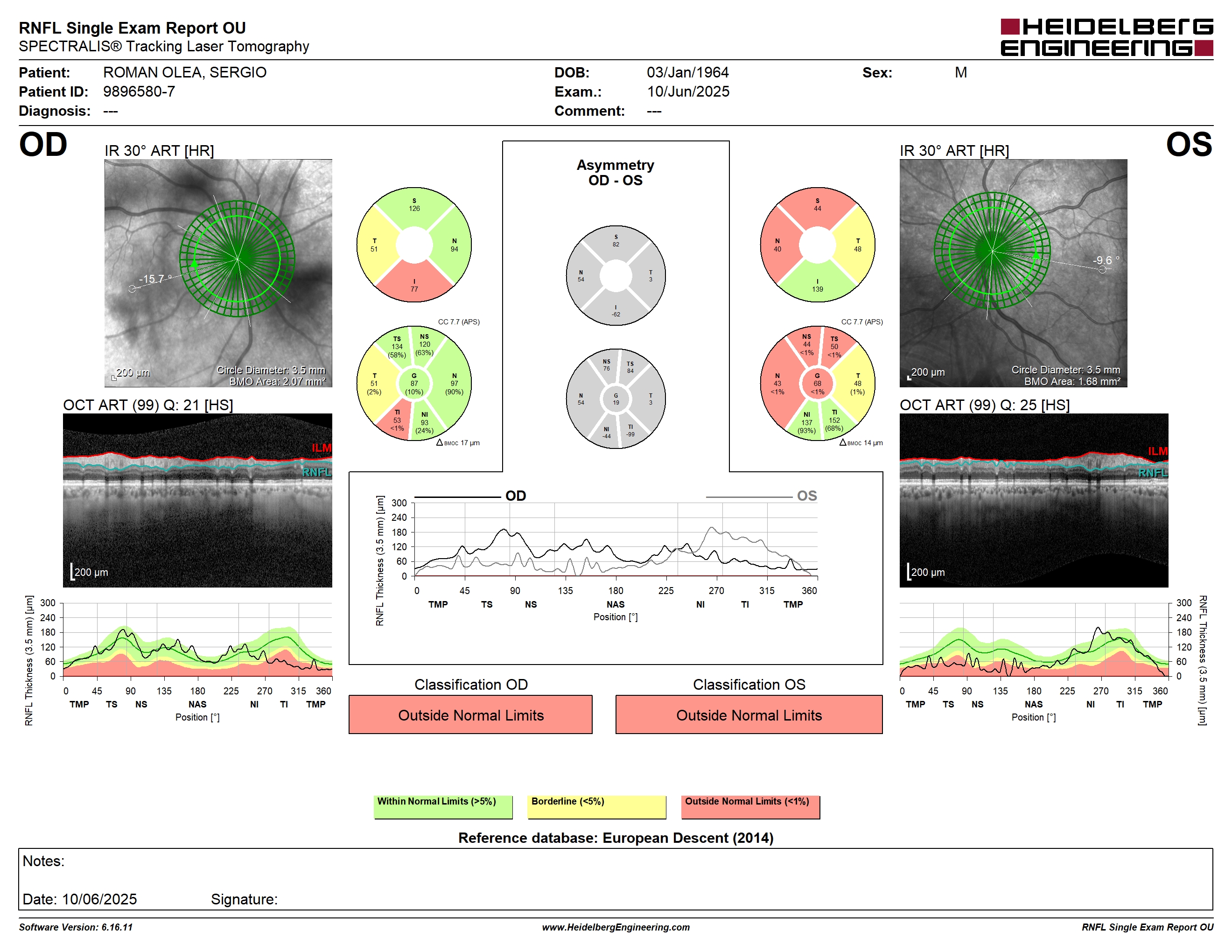Click the OS RNFL thickness profile graph
The height and width of the screenshot is (952, 1232).
click(x=1034, y=639)
